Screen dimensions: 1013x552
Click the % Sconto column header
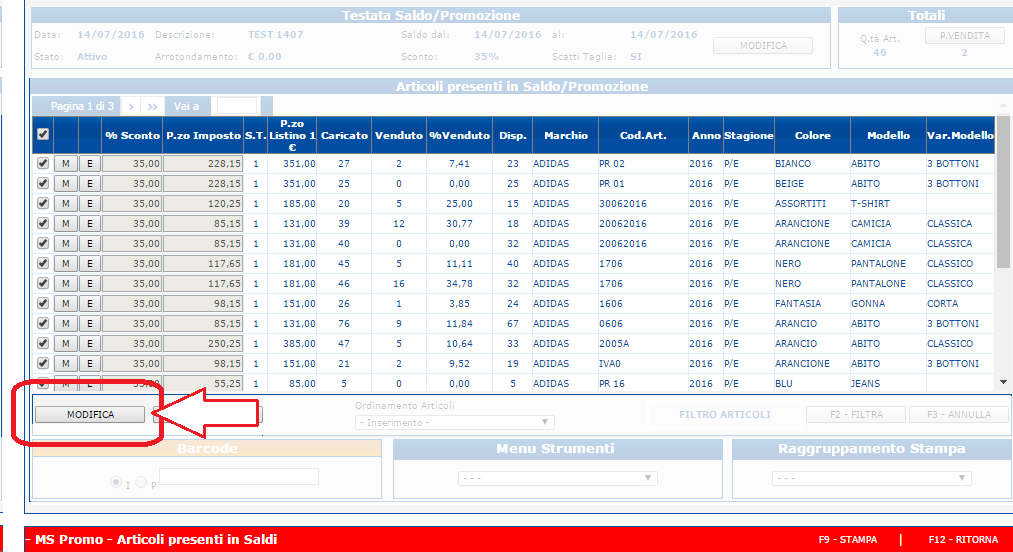(132, 135)
